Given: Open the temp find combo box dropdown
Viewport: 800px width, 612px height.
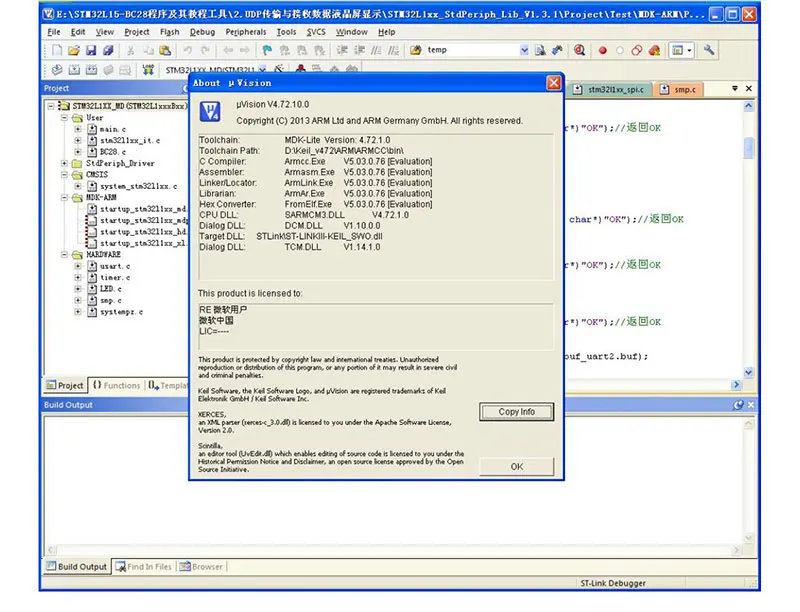Looking at the screenshot, I should 524,50.
